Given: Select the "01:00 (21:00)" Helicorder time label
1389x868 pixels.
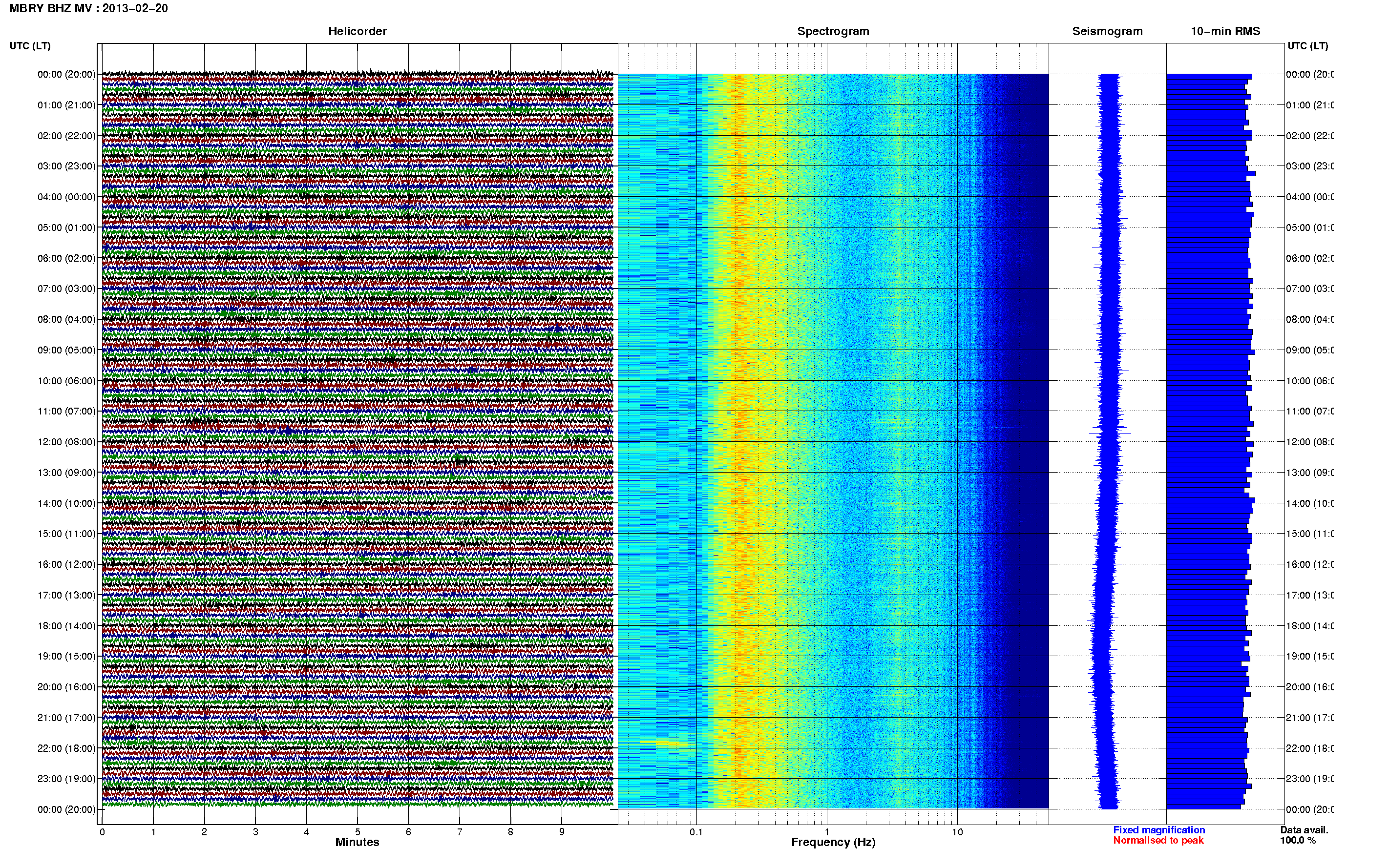Looking at the screenshot, I should (x=66, y=105).
